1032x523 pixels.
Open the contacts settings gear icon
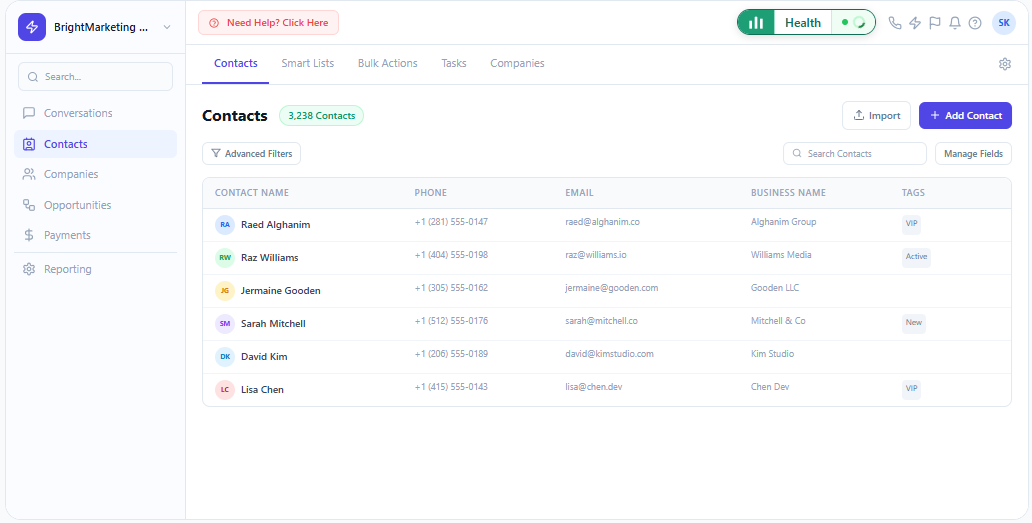click(1004, 64)
